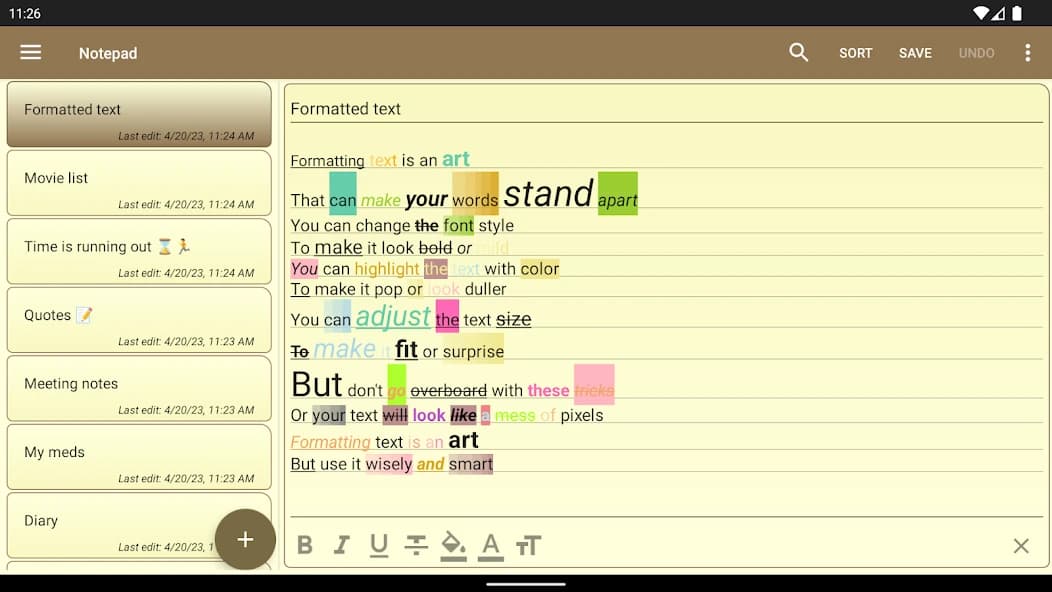This screenshot has height=592, width=1052.
Task: Select the underline formatting icon
Action: pyautogui.click(x=378, y=545)
